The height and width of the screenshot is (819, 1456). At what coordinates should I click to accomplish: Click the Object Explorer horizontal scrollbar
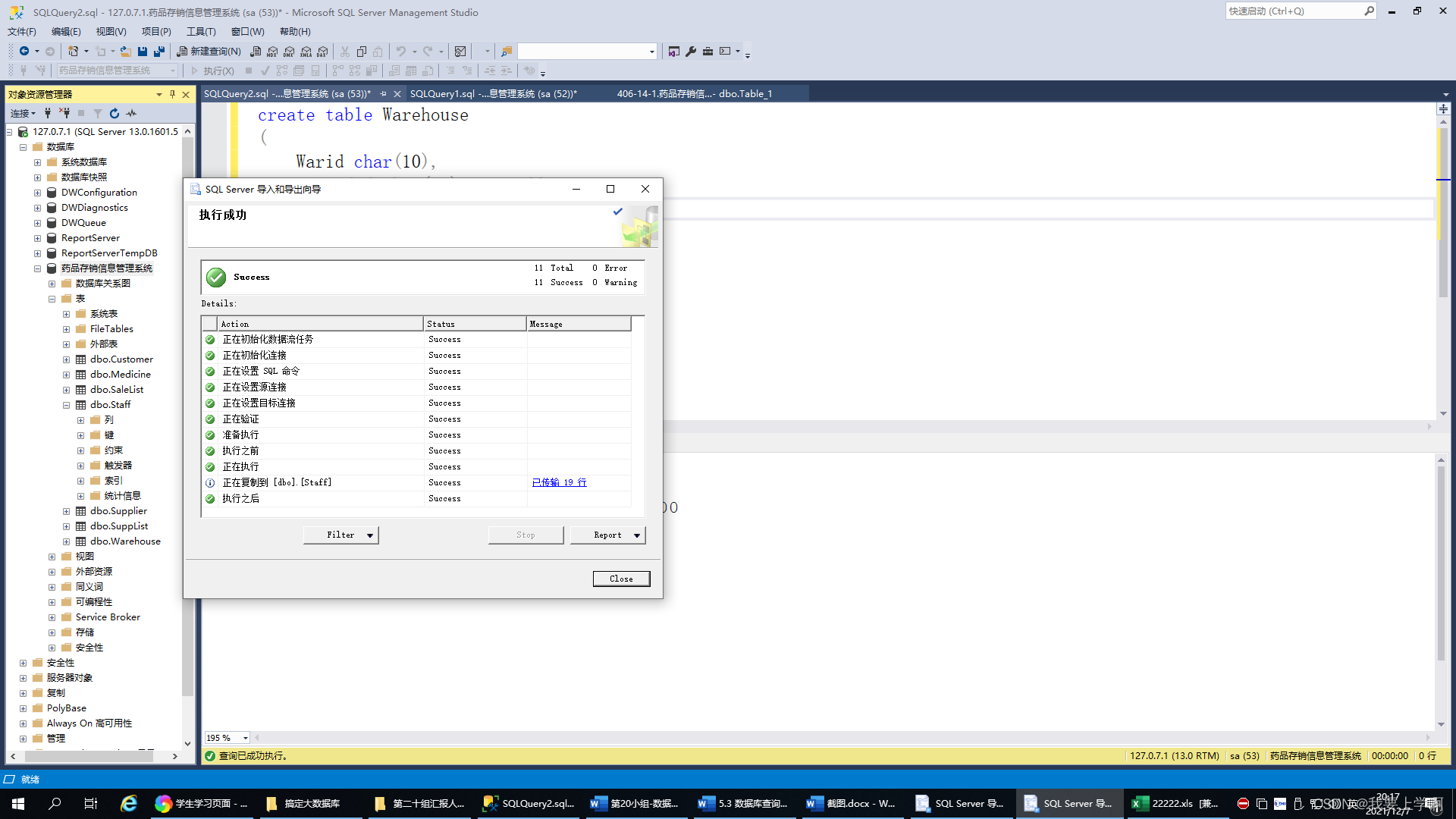(x=94, y=756)
